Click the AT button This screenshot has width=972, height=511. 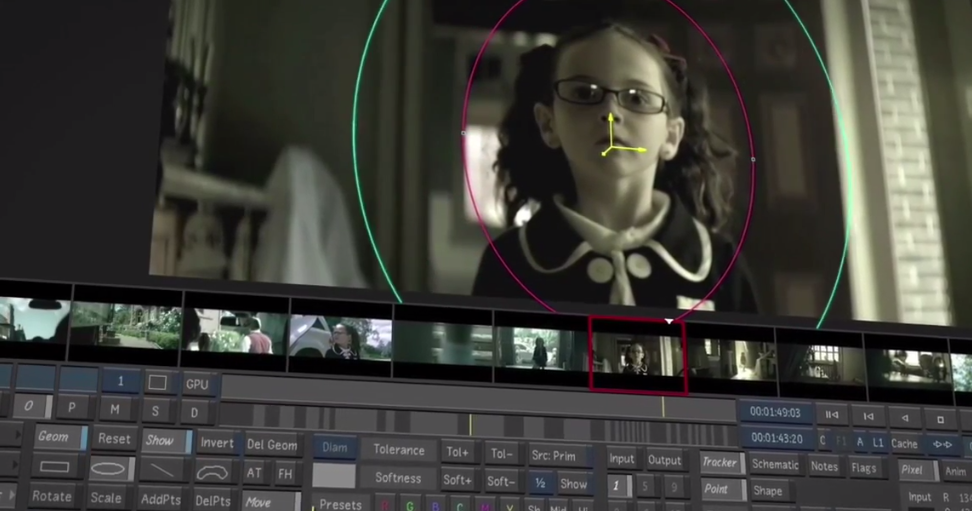pyautogui.click(x=254, y=473)
